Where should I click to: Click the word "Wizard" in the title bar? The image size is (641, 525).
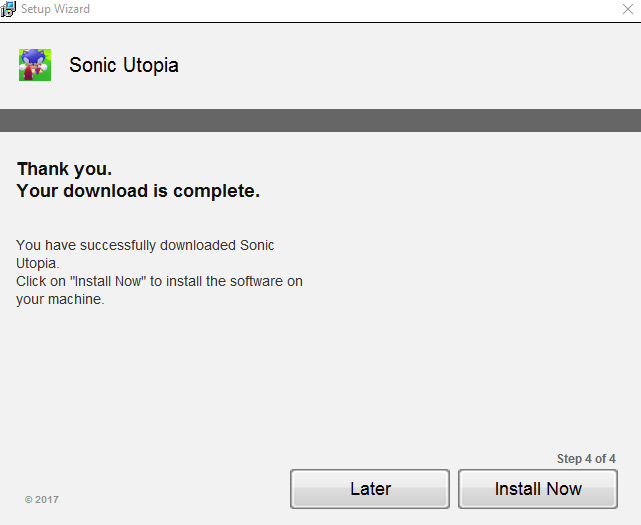pyautogui.click(x=72, y=9)
